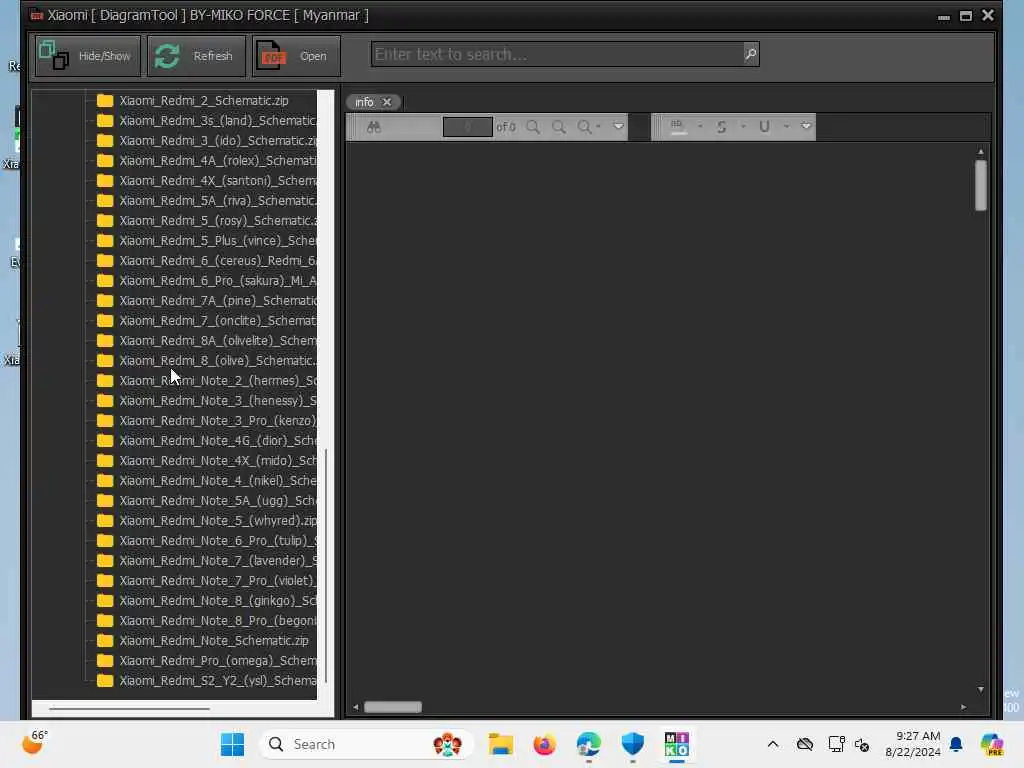Screen dimensions: 1024x768
Task: Select Xiaomi_Redmi_Note_5_(whyred).zip item
Action: (x=217, y=520)
